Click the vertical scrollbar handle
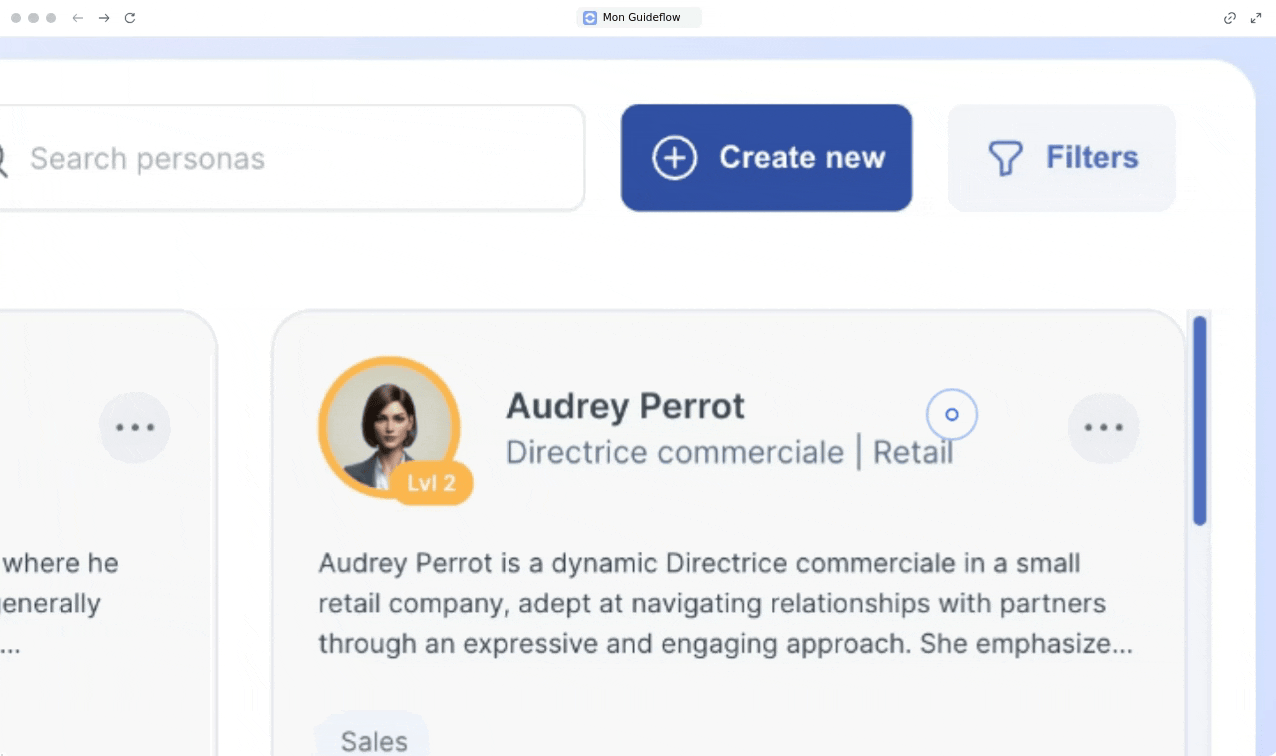Screen dimensions: 1276x756 point(1199,420)
